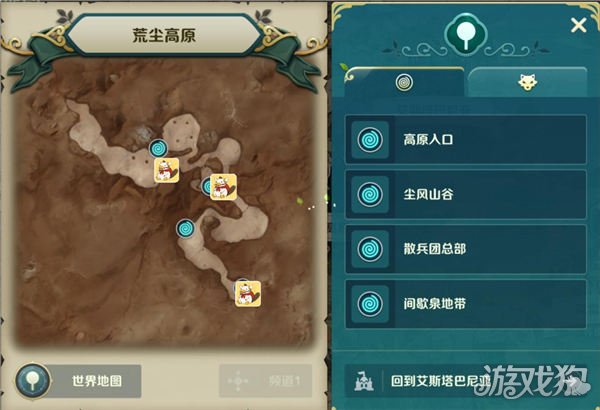Select the 高原入口 list entry
The image size is (600, 410).
point(466,140)
